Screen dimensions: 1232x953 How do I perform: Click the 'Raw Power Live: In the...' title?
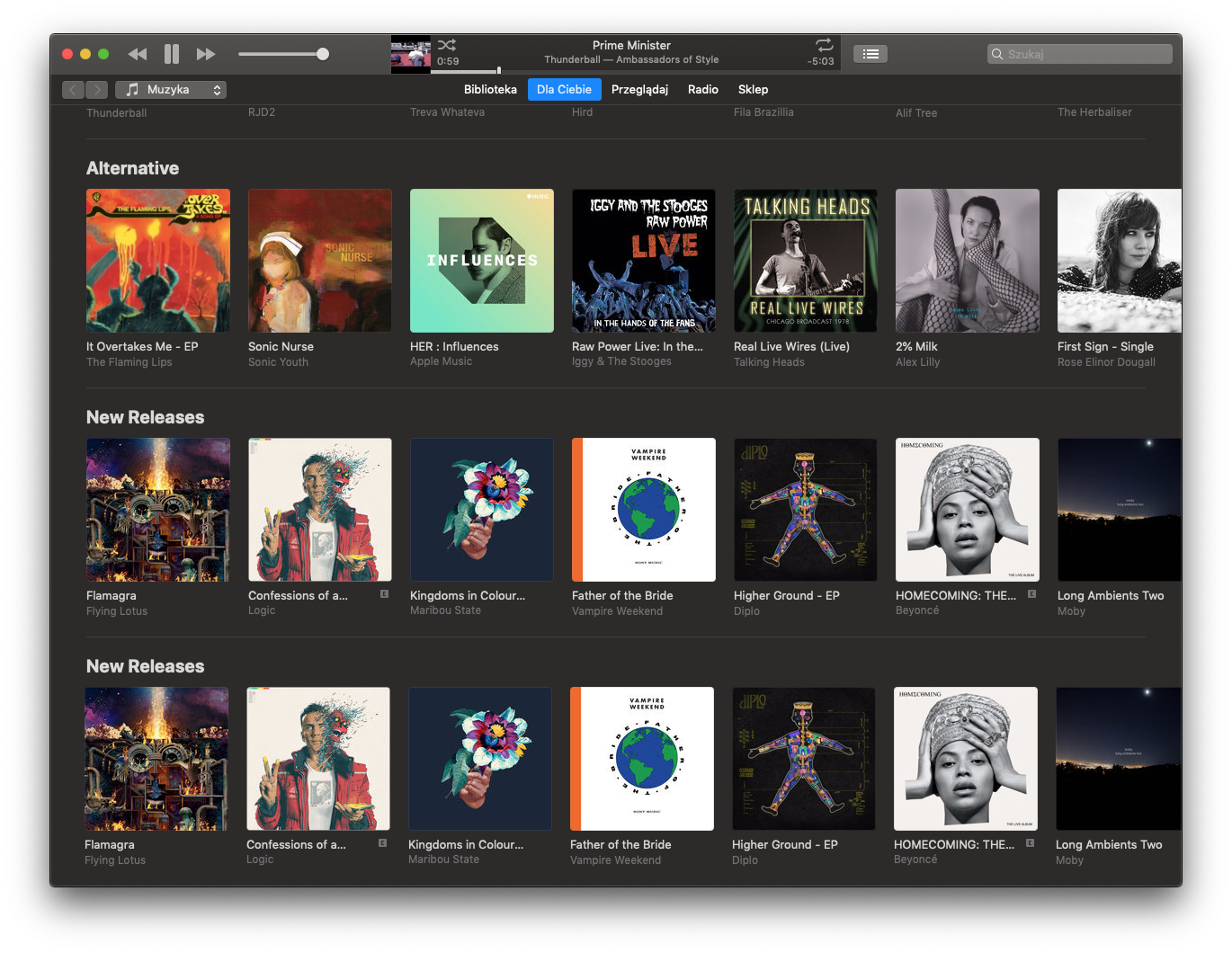pos(638,346)
